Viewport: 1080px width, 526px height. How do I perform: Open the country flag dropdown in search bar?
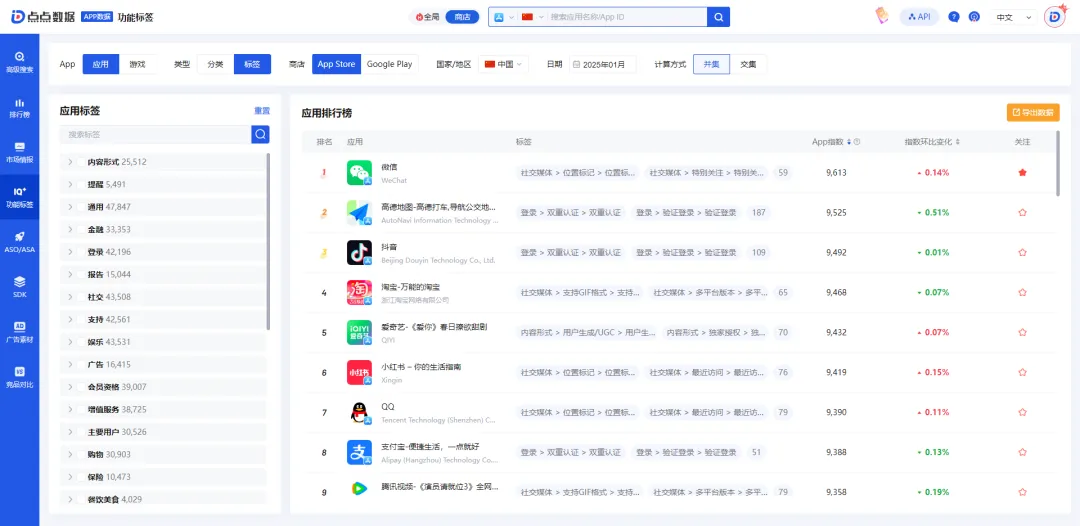533,17
